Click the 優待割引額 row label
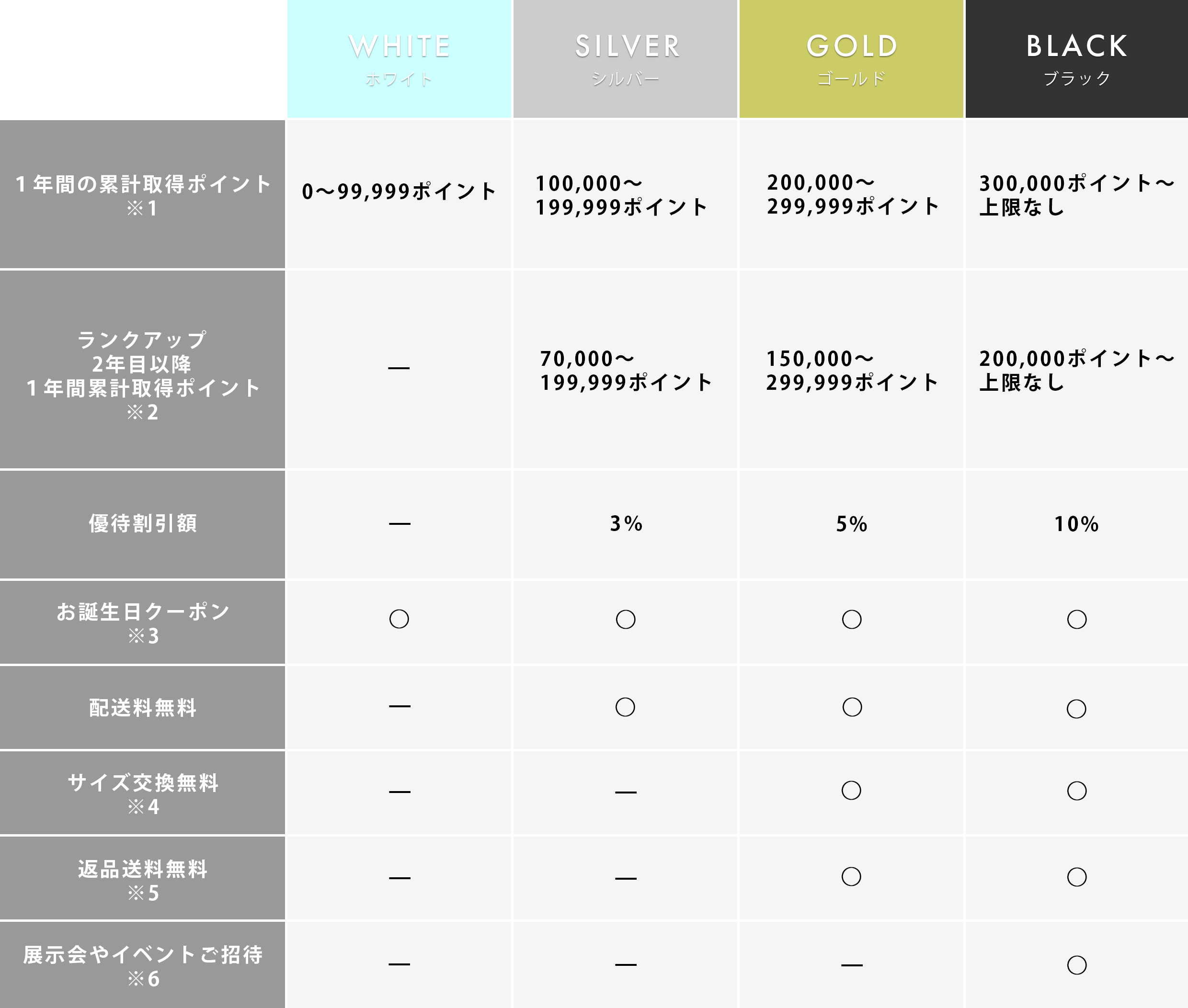The height and width of the screenshot is (1008, 1188). (142, 523)
